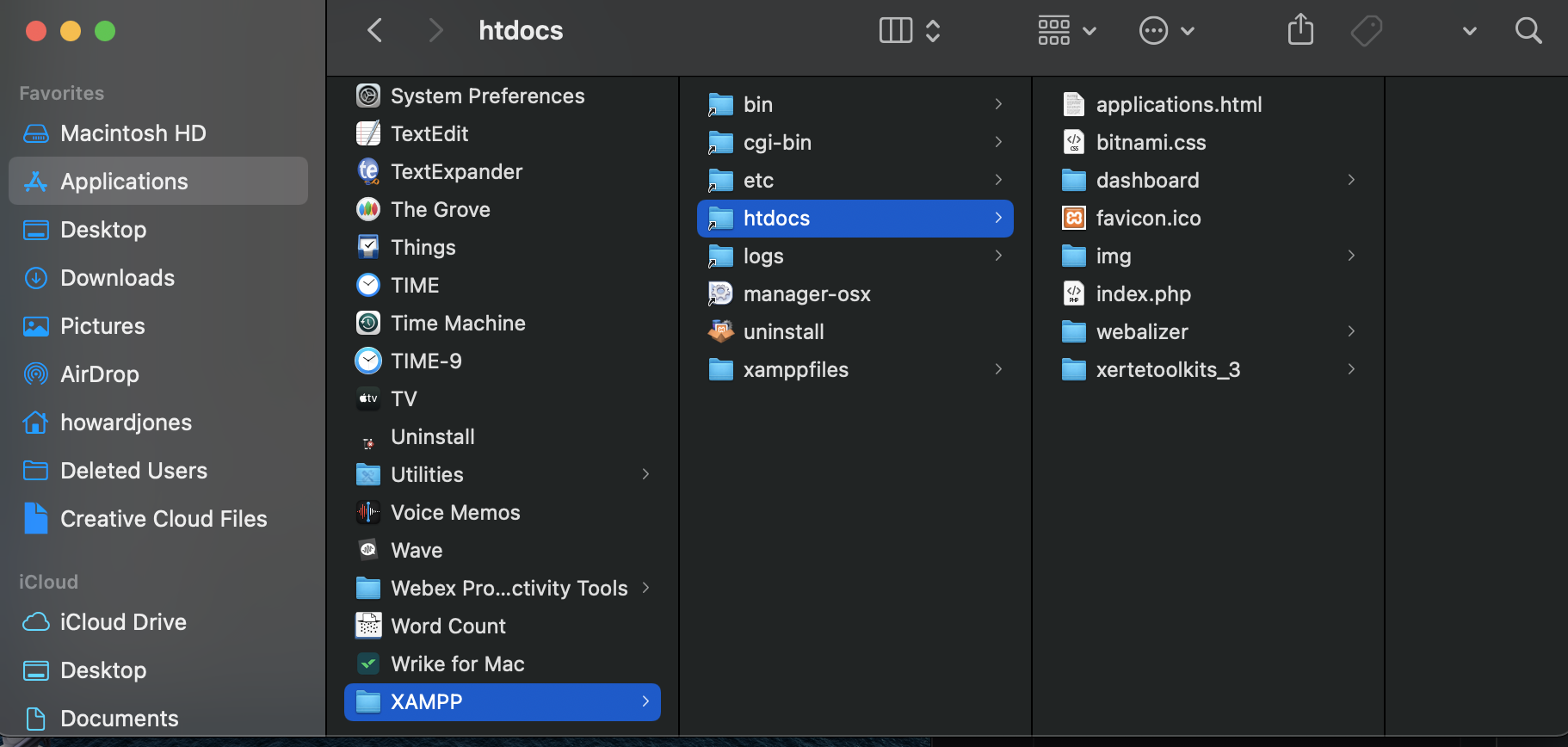Select the xertetoolkits_3 folder
1568x747 pixels.
coord(1208,369)
